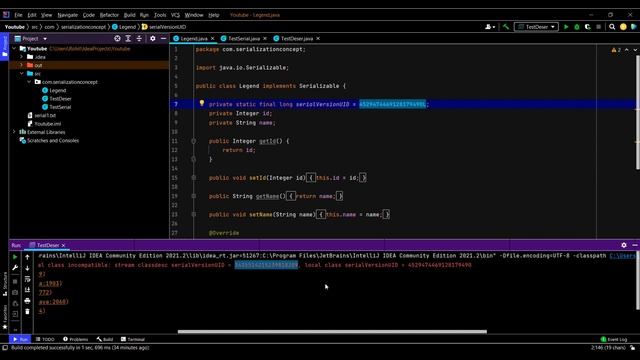
Task: Expand External Libraries node
Action: click(15, 132)
